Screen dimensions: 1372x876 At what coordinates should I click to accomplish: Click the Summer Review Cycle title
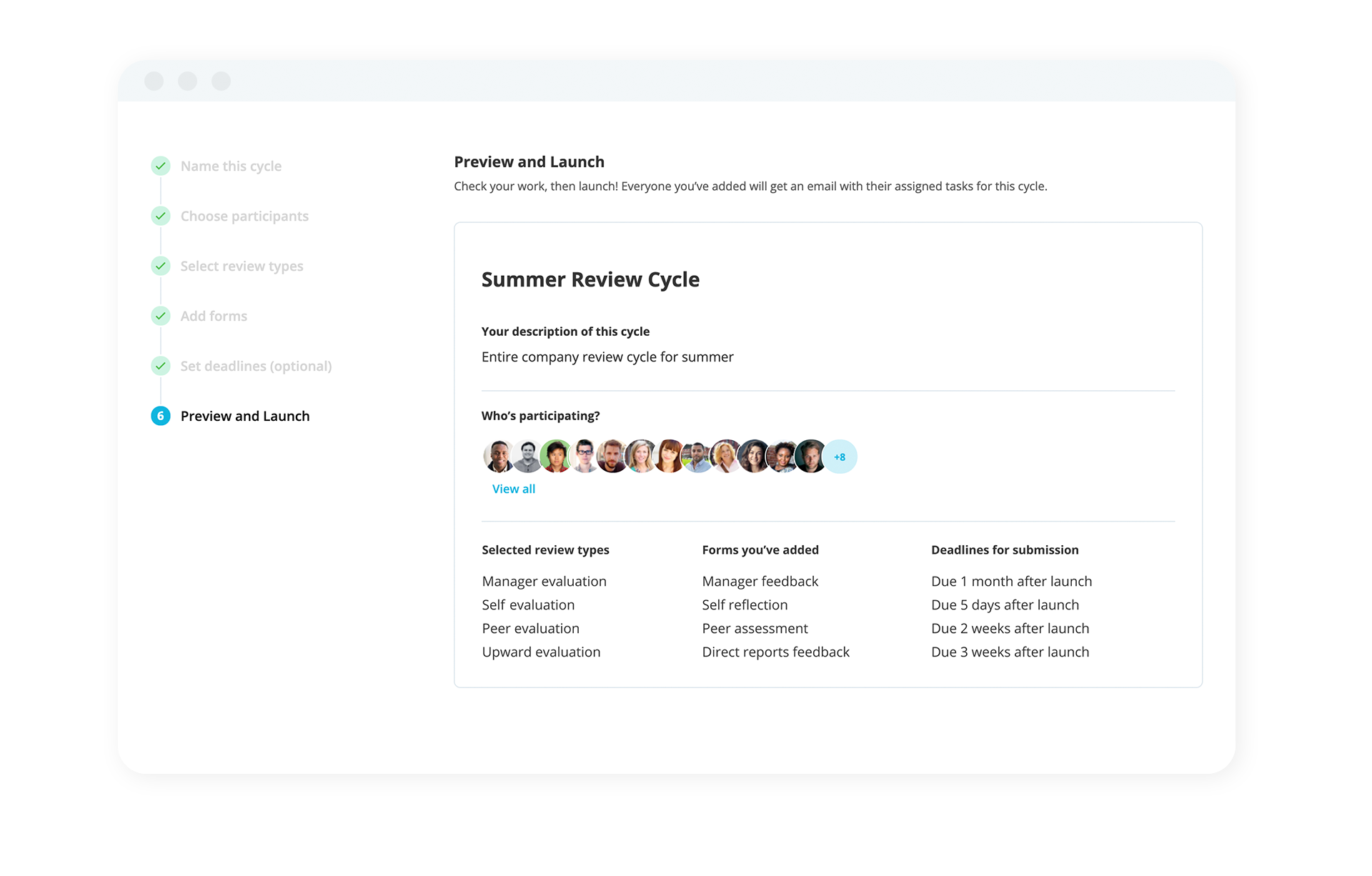[590, 279]
